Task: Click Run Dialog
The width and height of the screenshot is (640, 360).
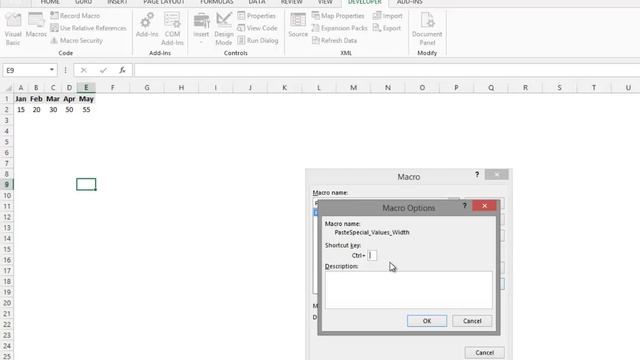Action: 258,40
